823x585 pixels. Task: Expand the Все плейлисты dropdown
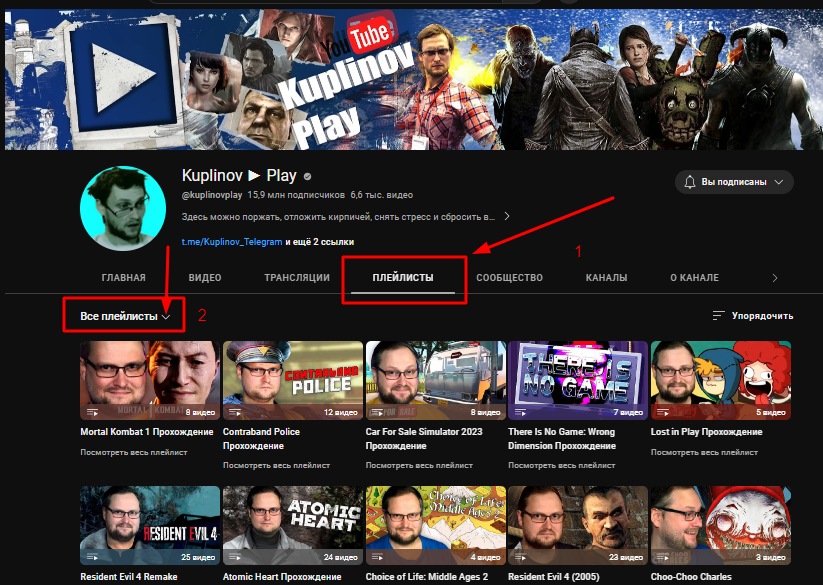tap(124, 316)
